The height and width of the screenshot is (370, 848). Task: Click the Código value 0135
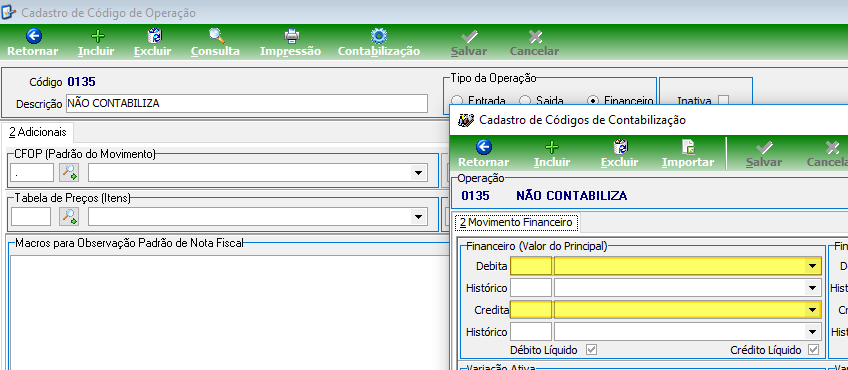click(x=81, y=82)
